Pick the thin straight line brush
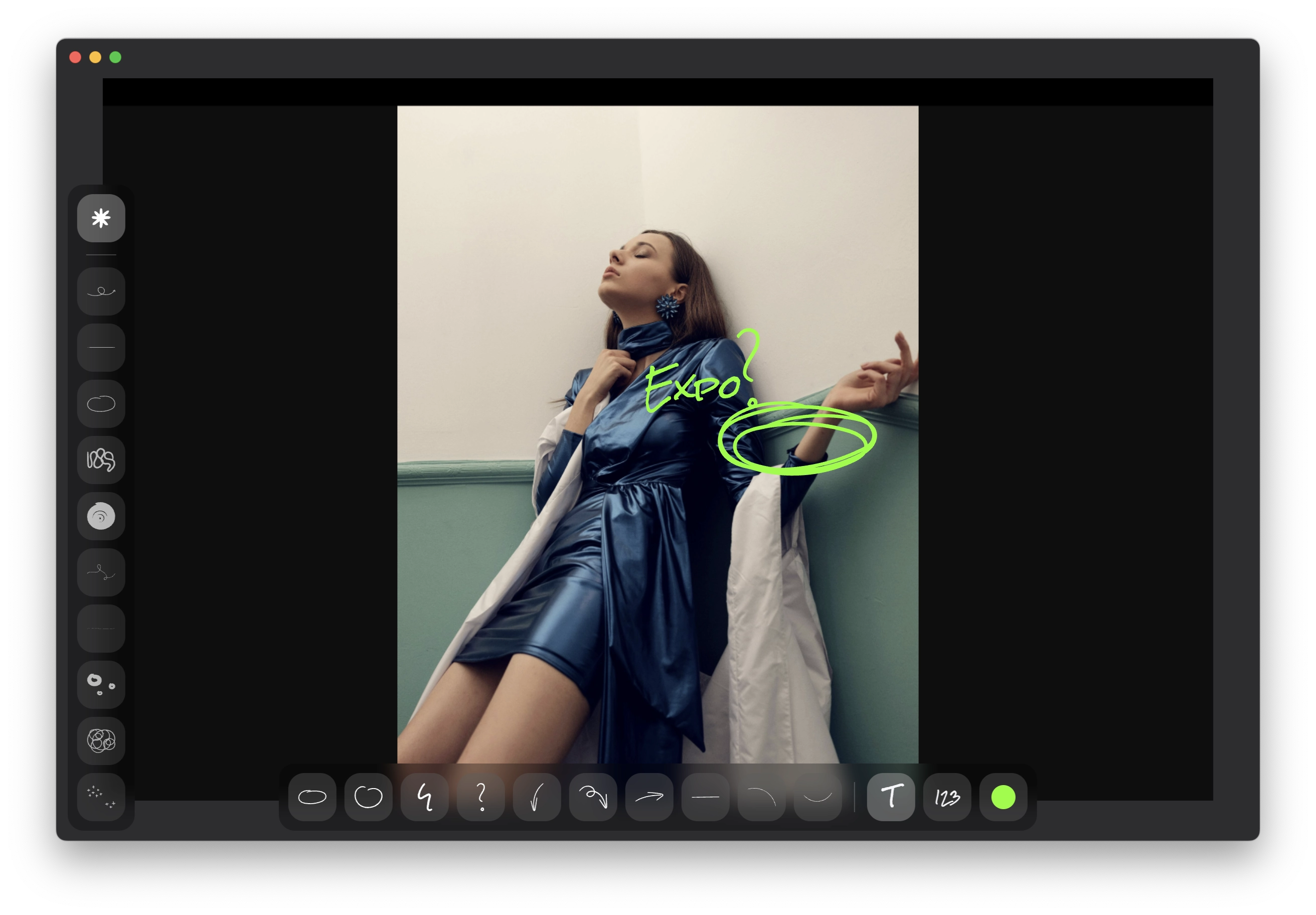 coord(101,348)
